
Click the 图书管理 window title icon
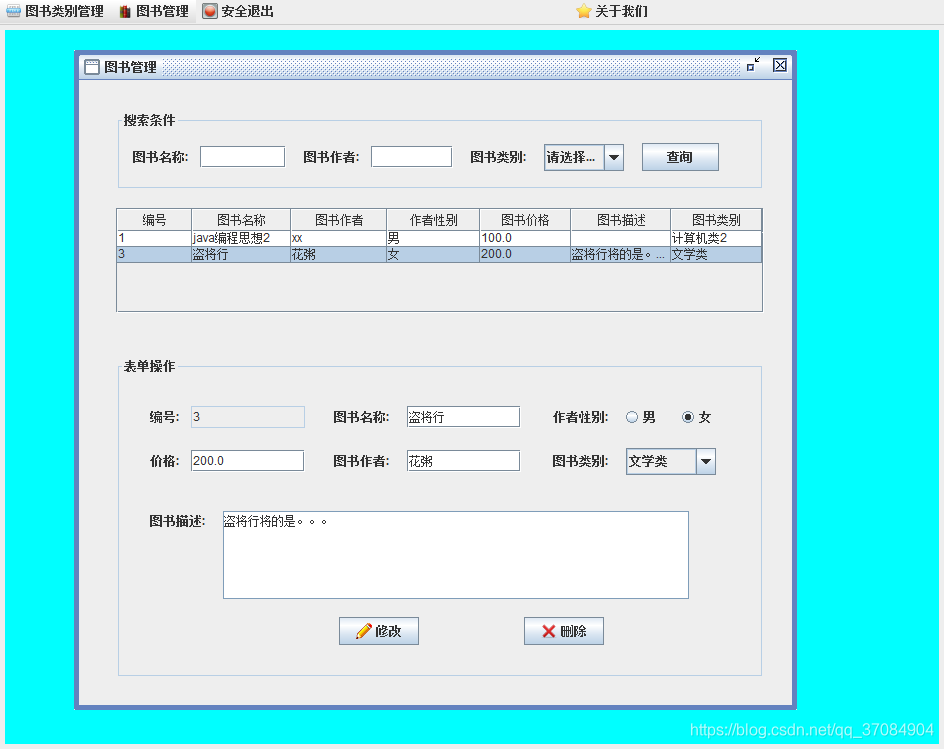coord(92,67)
